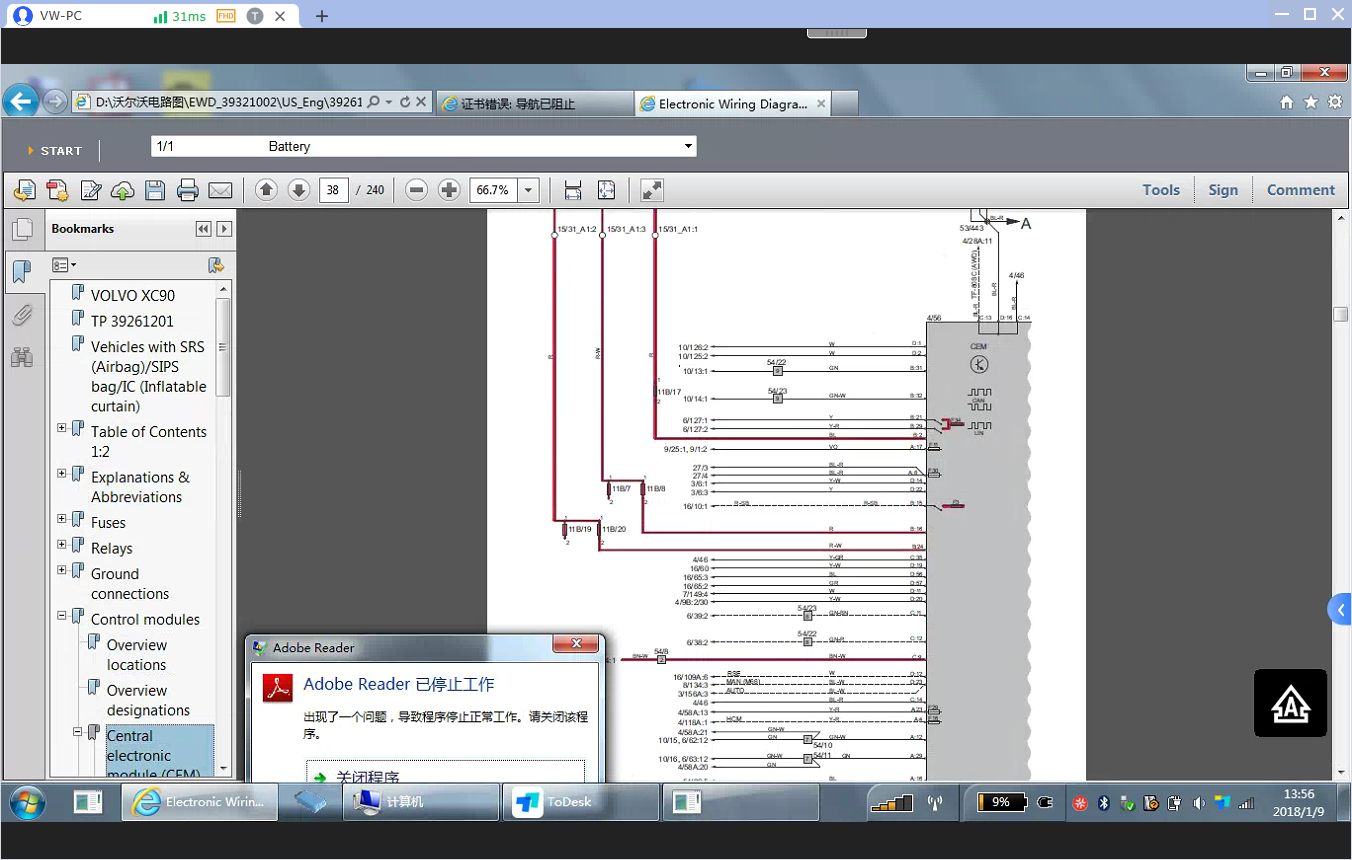Image resolution: width=1352 pixels, height=860 pixels.
Task: Open the search binoculars panel
Action: [22, 357]
